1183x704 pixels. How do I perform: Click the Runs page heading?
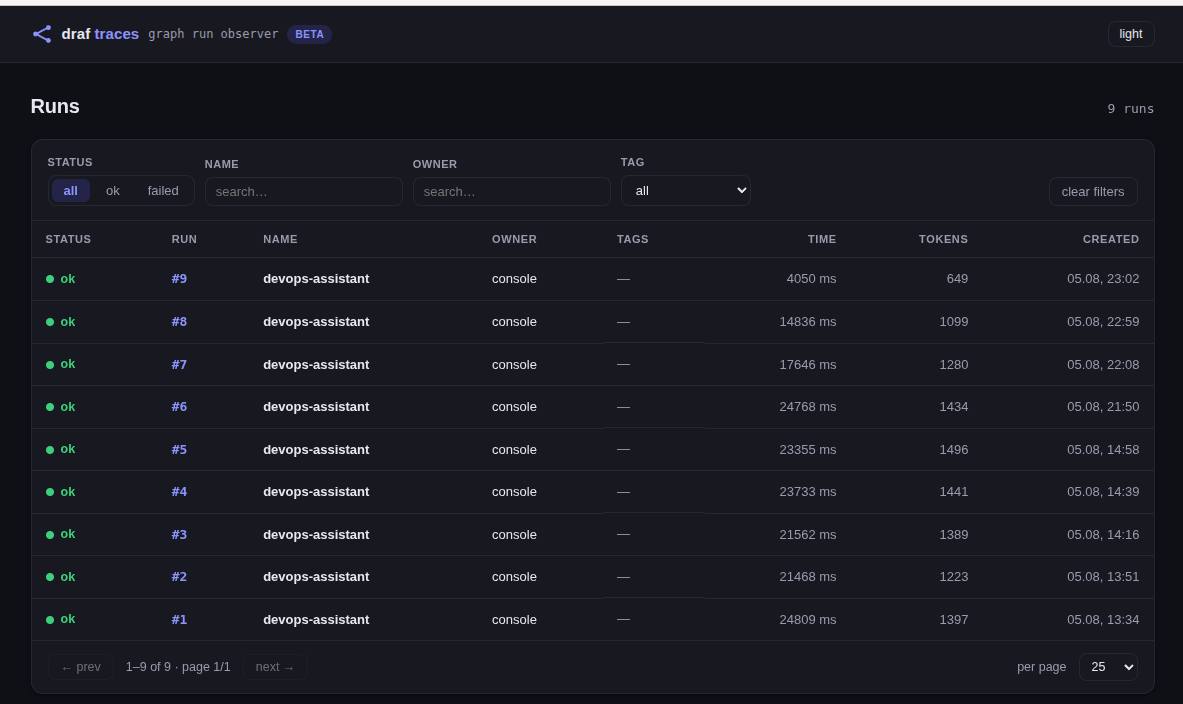[55, 106]
